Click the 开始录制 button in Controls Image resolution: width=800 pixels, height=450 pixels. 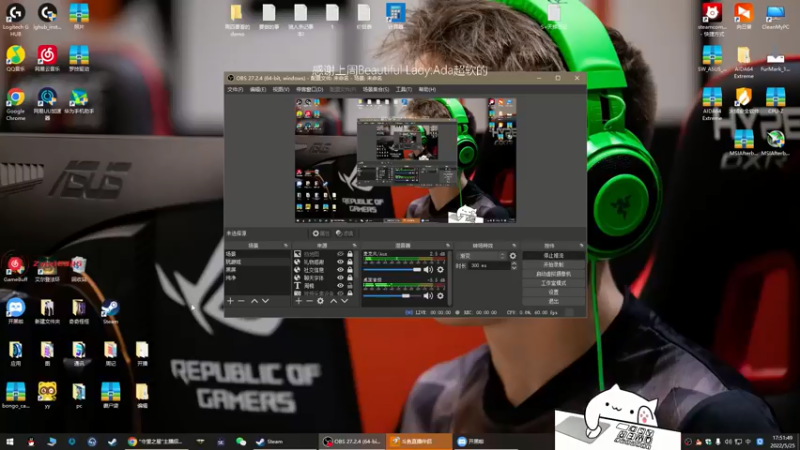[554, 265]
